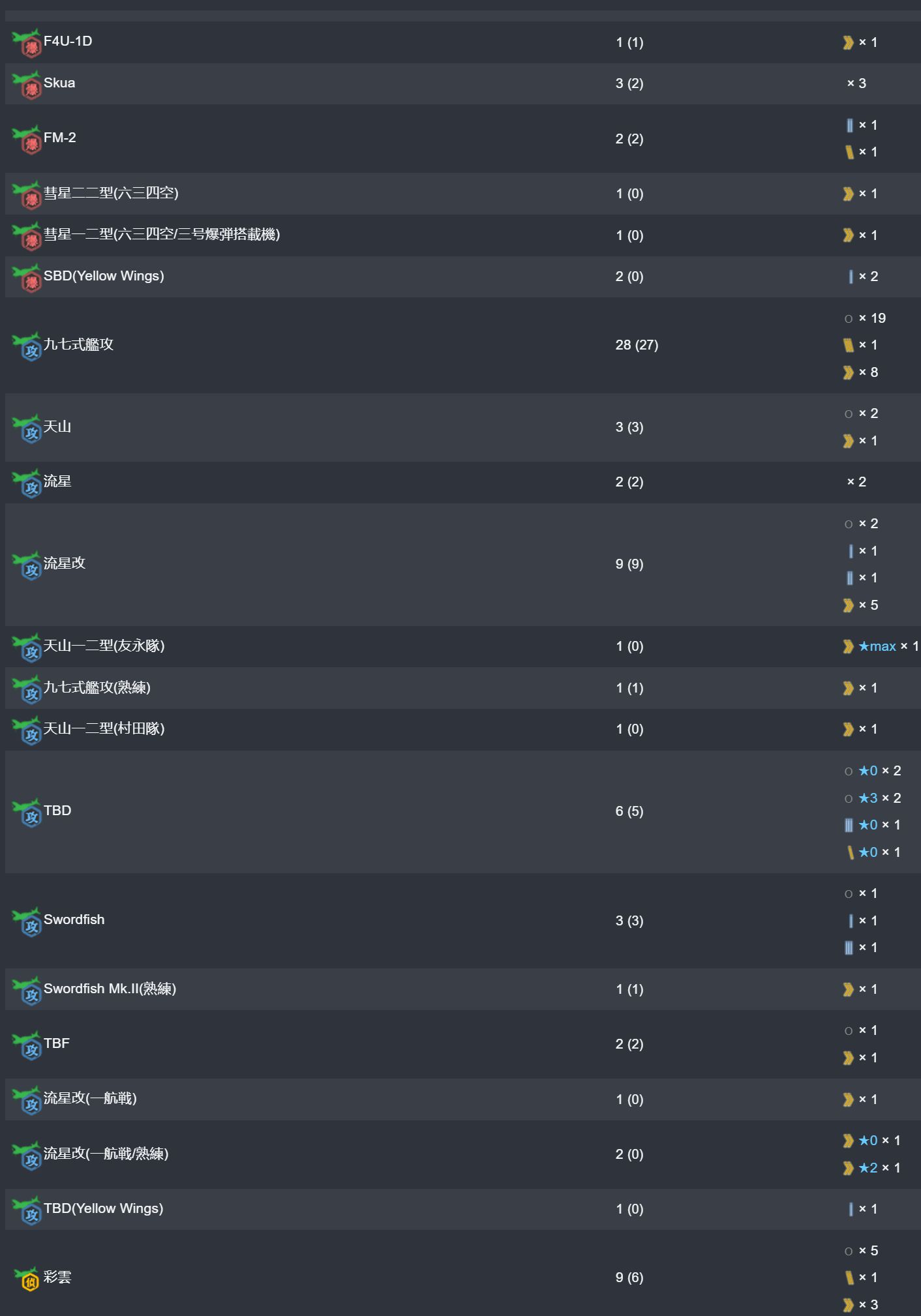Click the blue attack icon next to 天山
The image size is (921, 1316).
[x=27, y=428]
